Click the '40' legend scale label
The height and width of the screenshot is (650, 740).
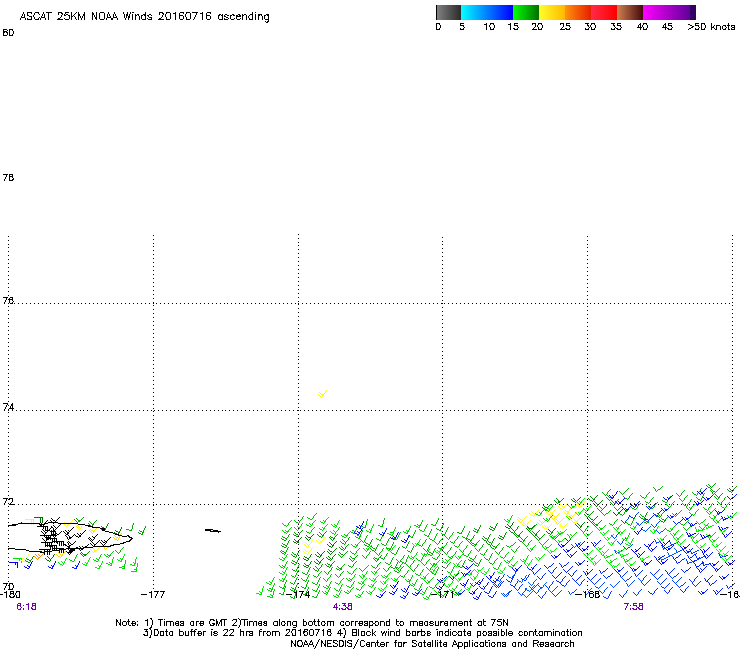coord(642,27)
